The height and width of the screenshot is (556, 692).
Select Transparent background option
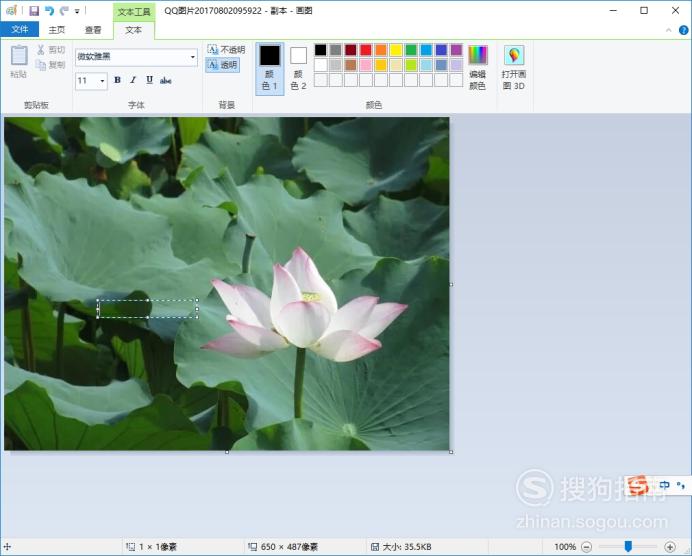tap(222, 65)
